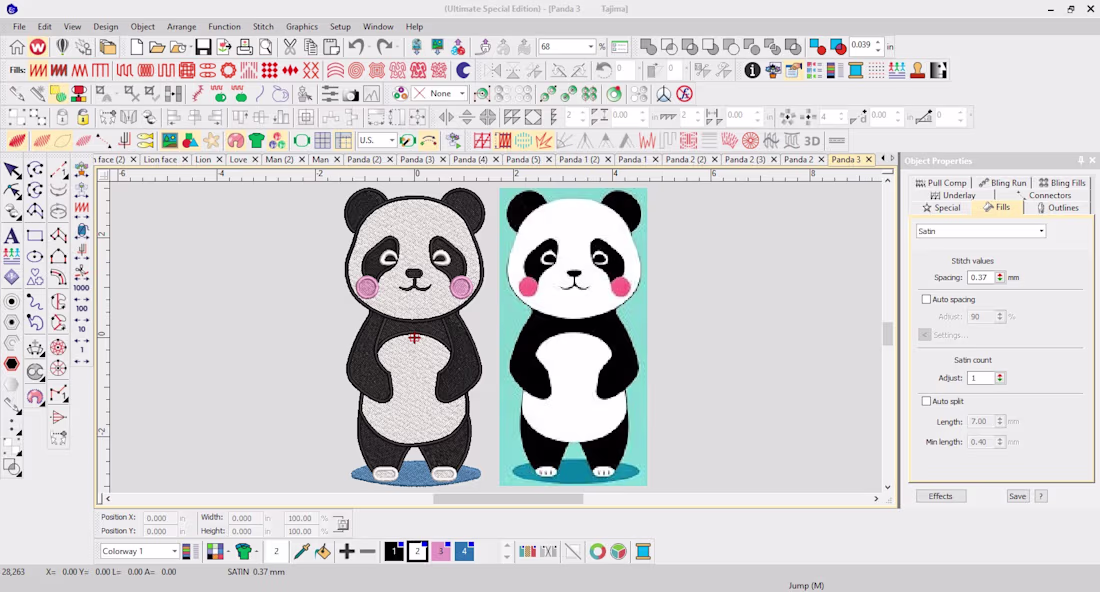Add a color with the plus icon
1100x592 pixels.
click(x=347, y=551)
